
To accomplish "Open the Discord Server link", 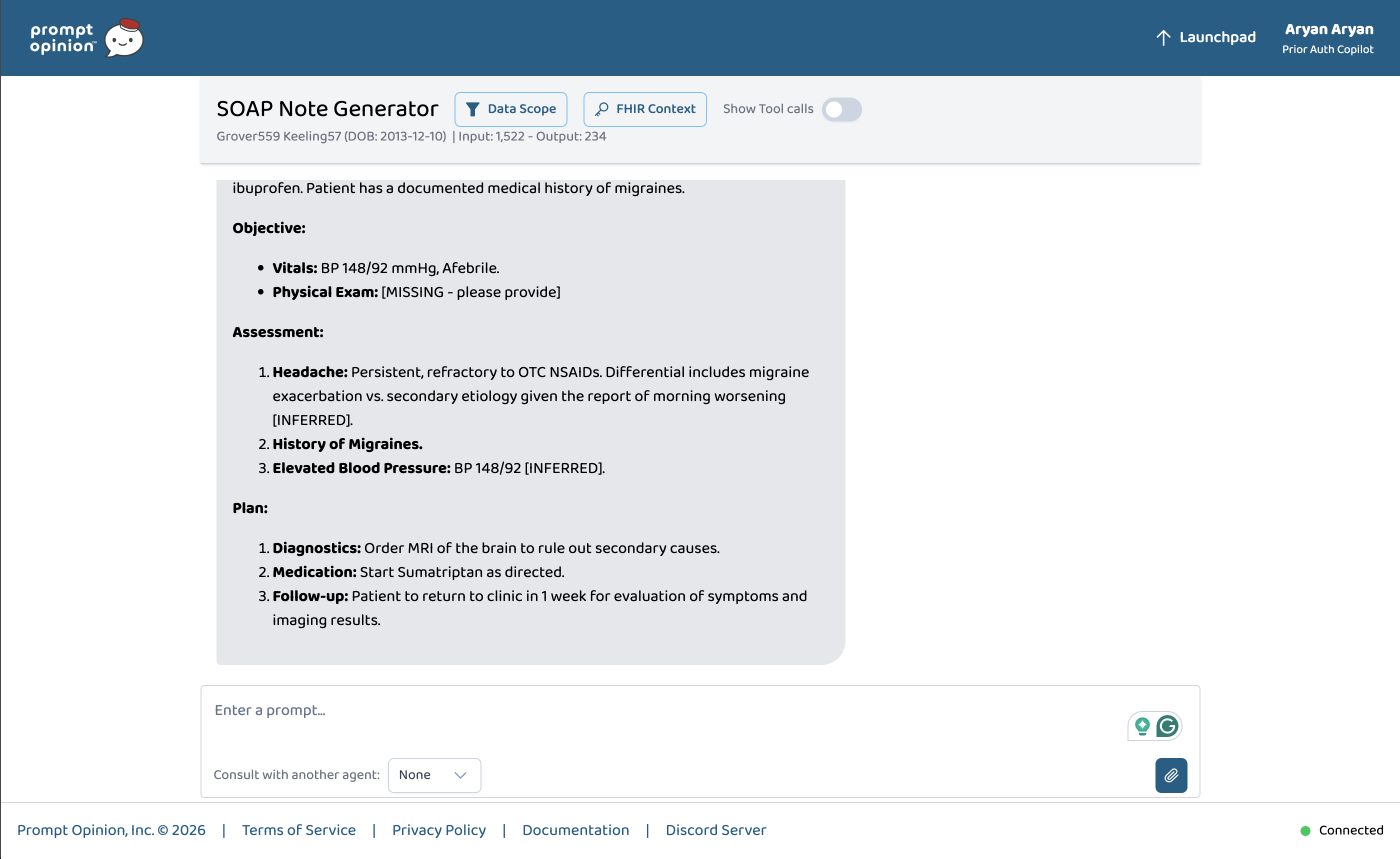I will [716, 830].
